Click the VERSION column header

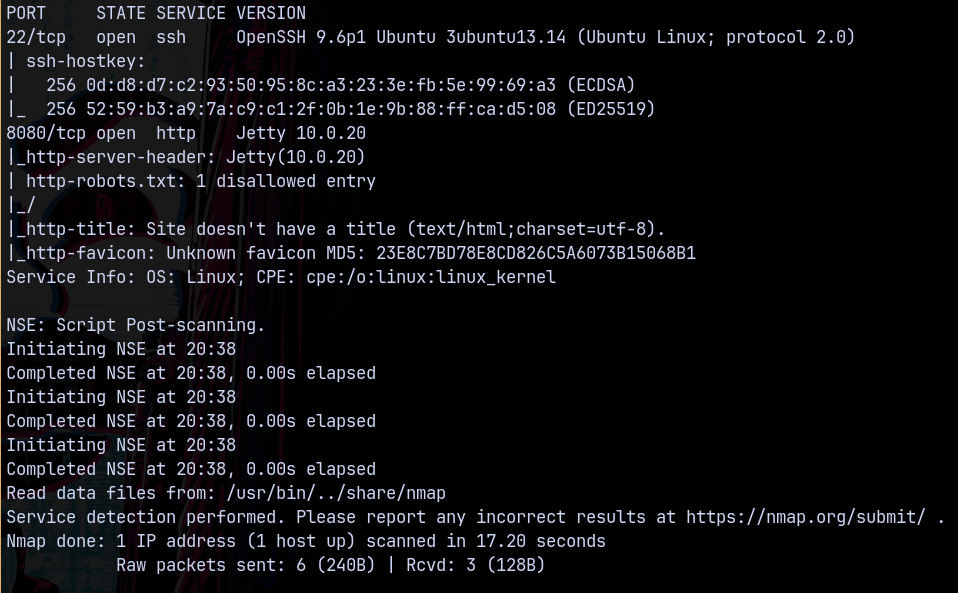(x=271, y=13)
